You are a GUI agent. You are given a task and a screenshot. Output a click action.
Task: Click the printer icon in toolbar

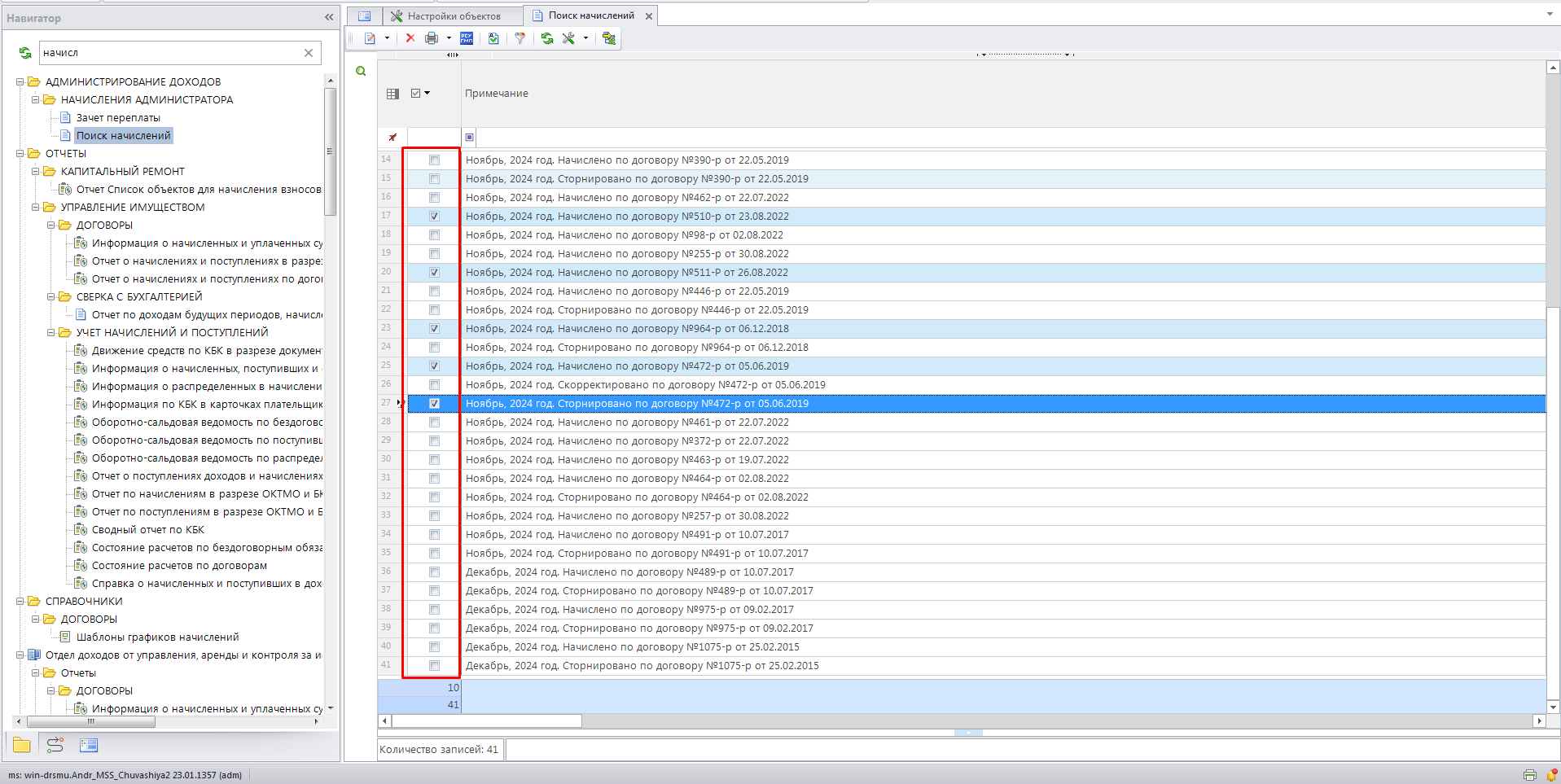click(432, 38)
